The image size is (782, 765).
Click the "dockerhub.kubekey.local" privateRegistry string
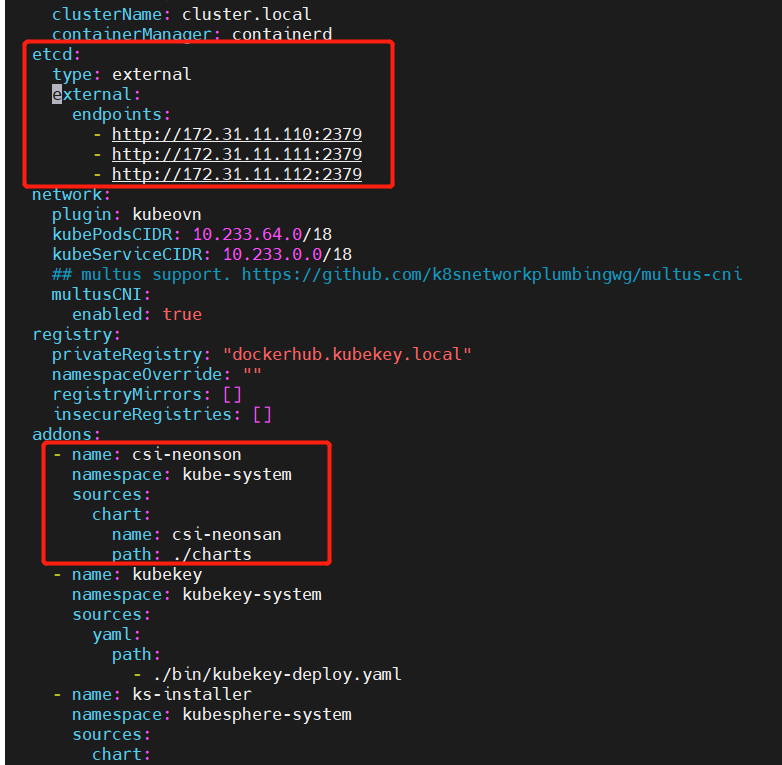point(347,354)
